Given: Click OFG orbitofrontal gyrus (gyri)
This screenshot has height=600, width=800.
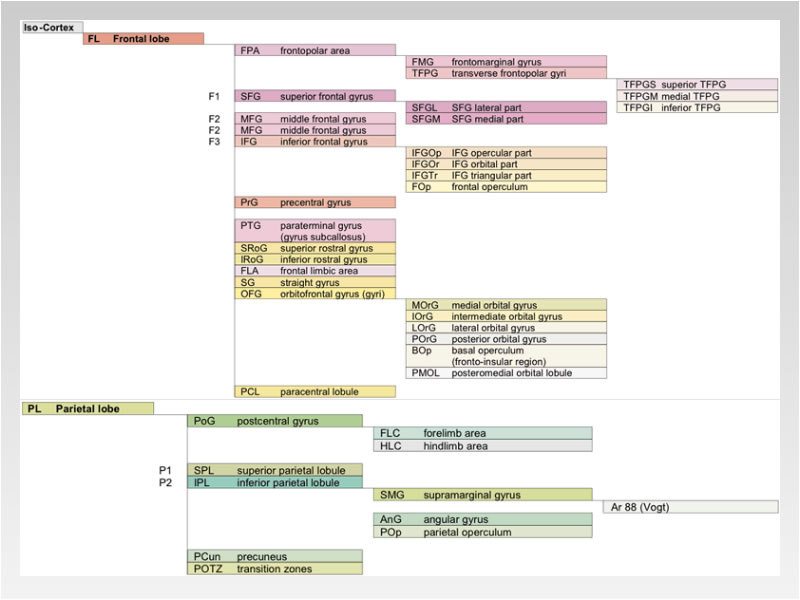Looking at the screenshot, I should point(315,293).
